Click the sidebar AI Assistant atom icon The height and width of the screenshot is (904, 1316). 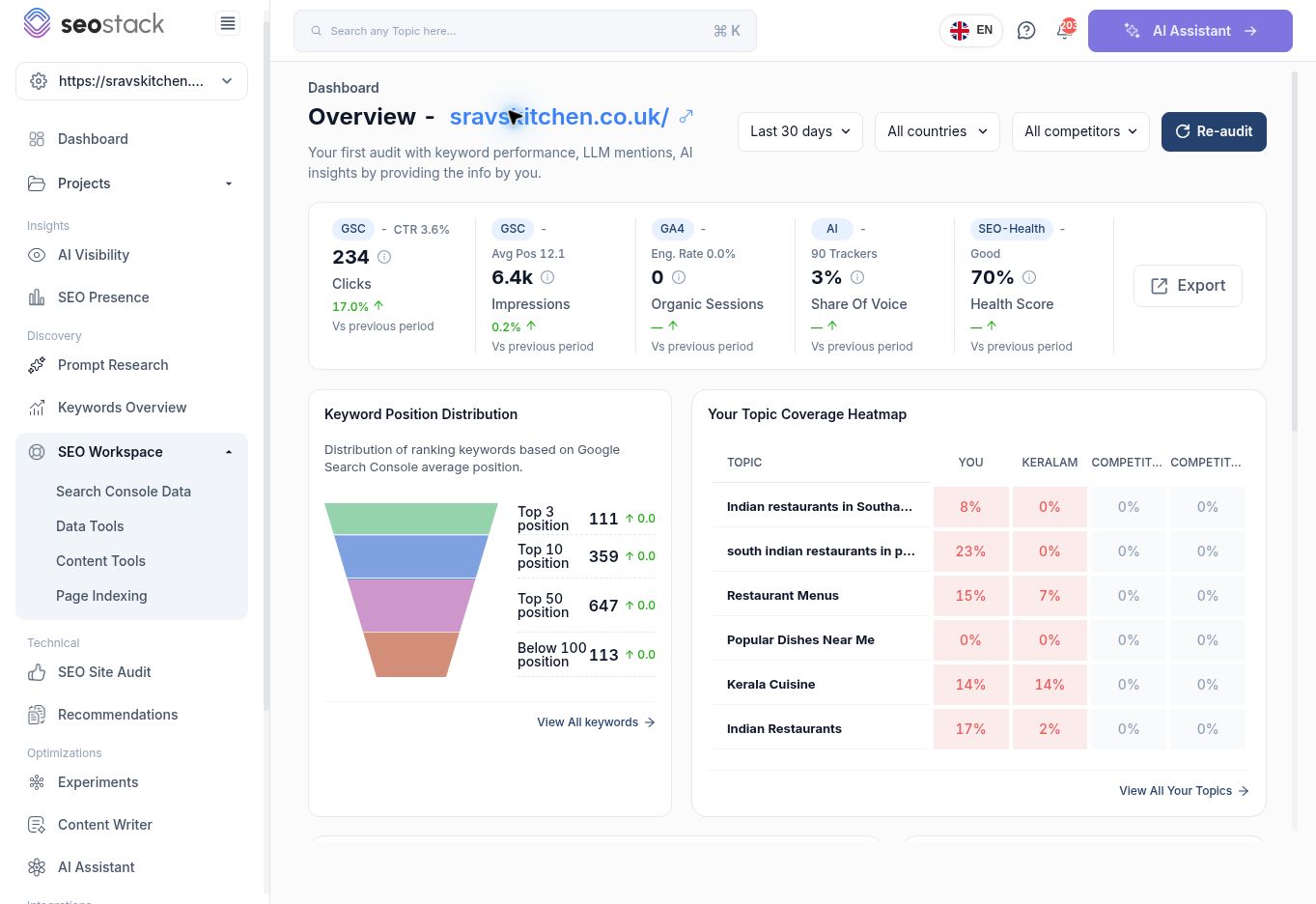click(x=37, y=867)
